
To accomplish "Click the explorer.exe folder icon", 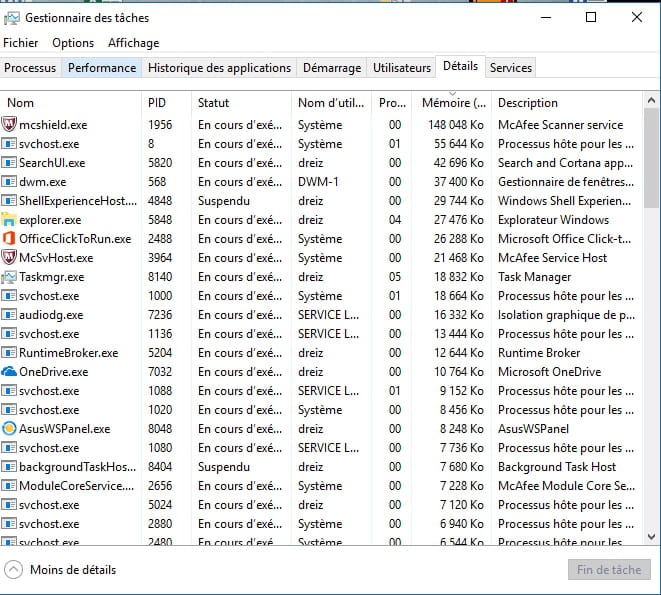I will (x=9, y=220).
